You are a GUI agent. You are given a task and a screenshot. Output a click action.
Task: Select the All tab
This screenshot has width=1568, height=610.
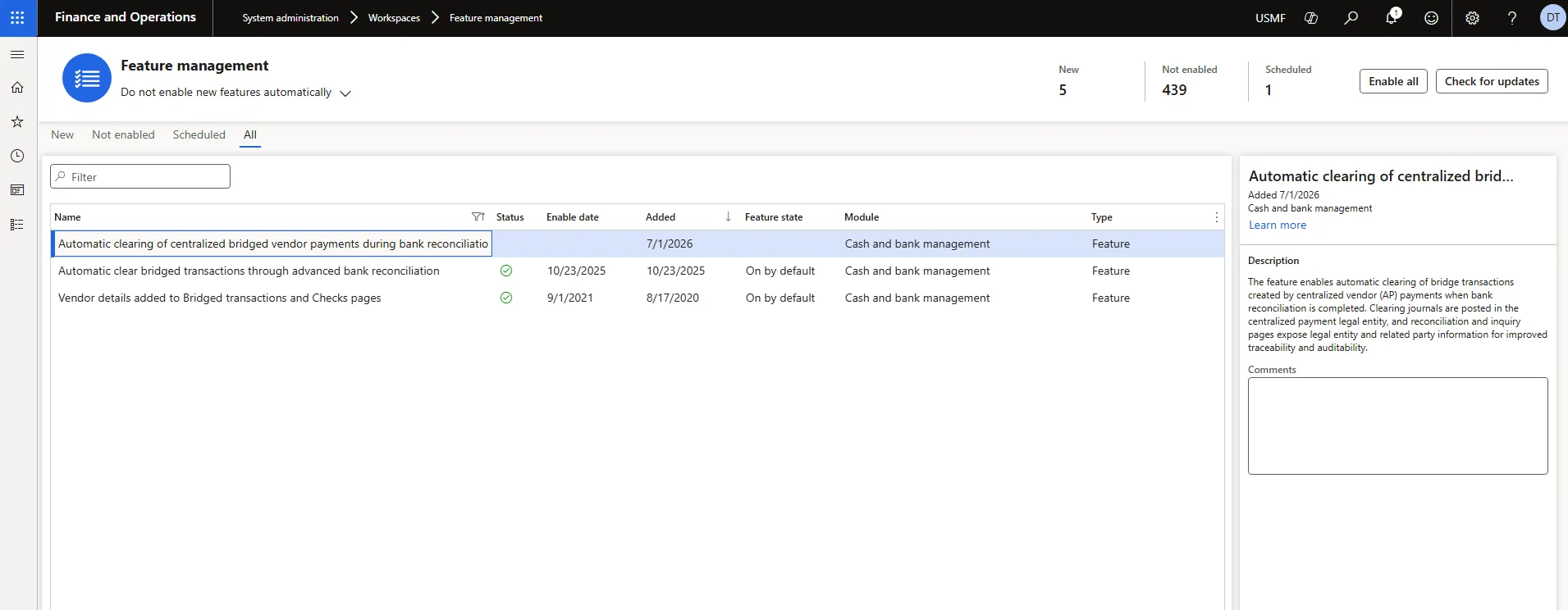point(250,135)
